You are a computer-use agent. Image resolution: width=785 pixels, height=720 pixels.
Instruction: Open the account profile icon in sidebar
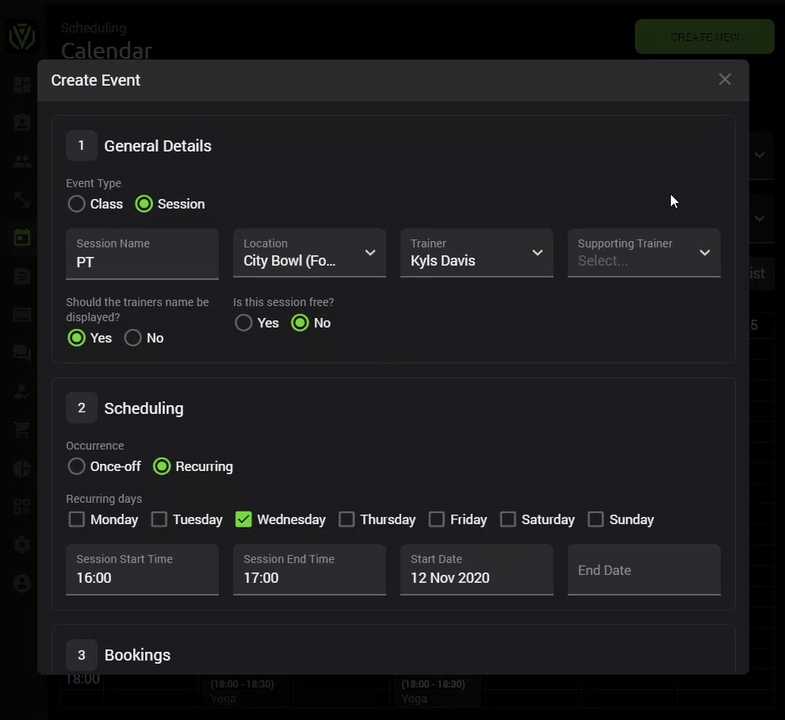pos(22,583)
